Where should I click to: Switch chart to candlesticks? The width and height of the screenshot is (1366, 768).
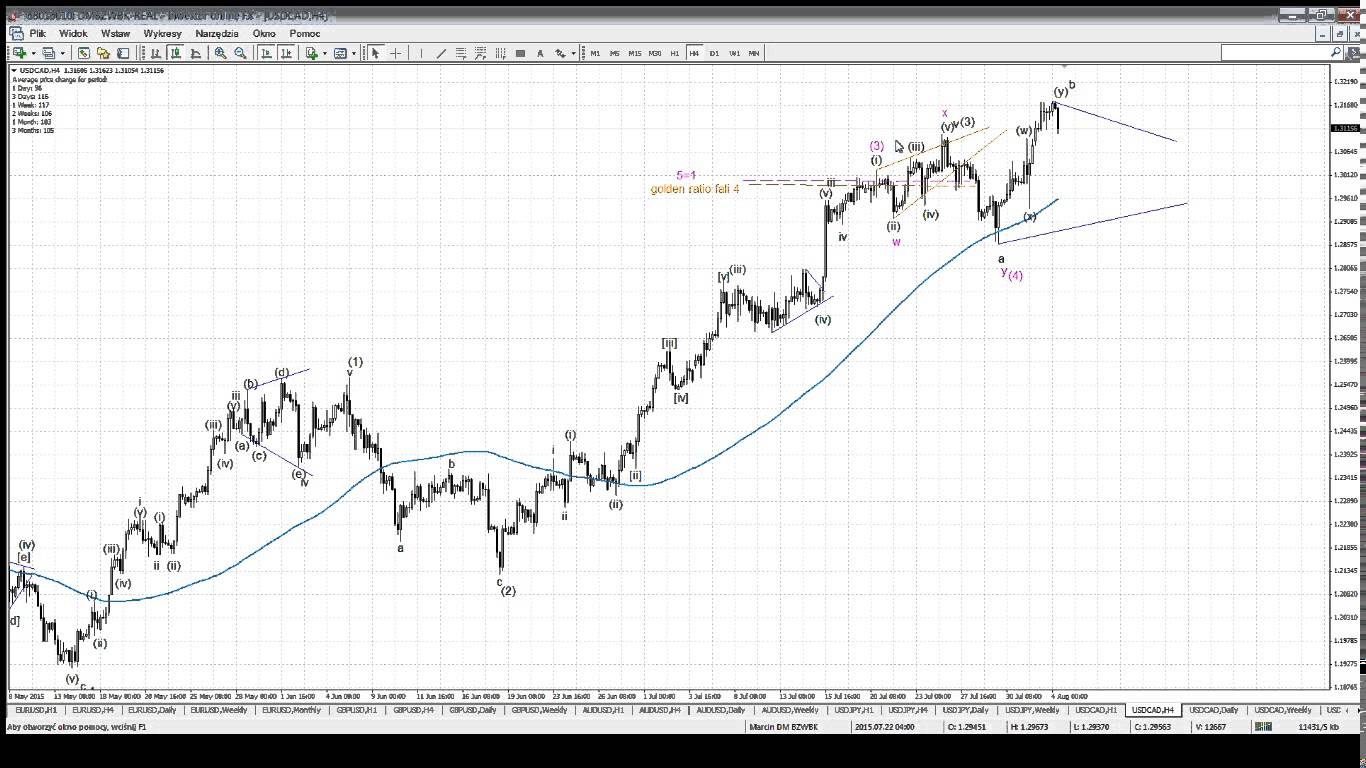pos(176,53)
